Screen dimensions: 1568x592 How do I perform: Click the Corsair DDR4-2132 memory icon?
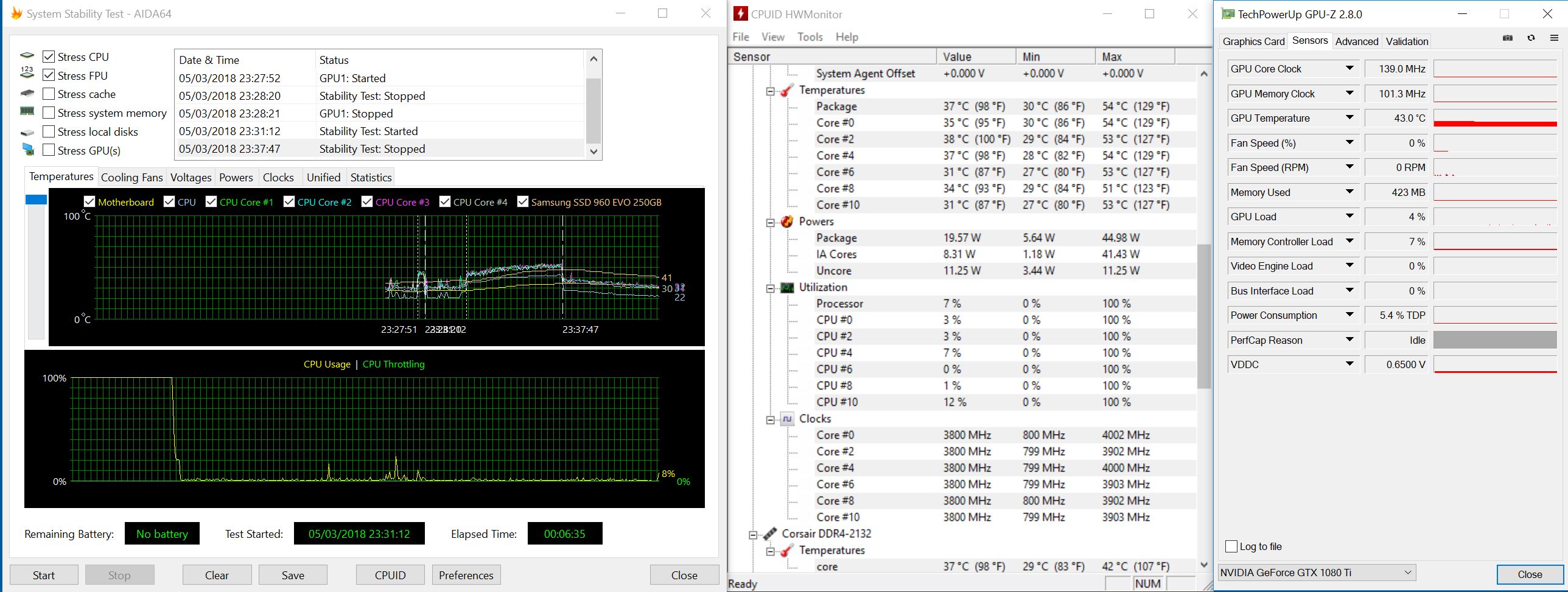point(770,534)
